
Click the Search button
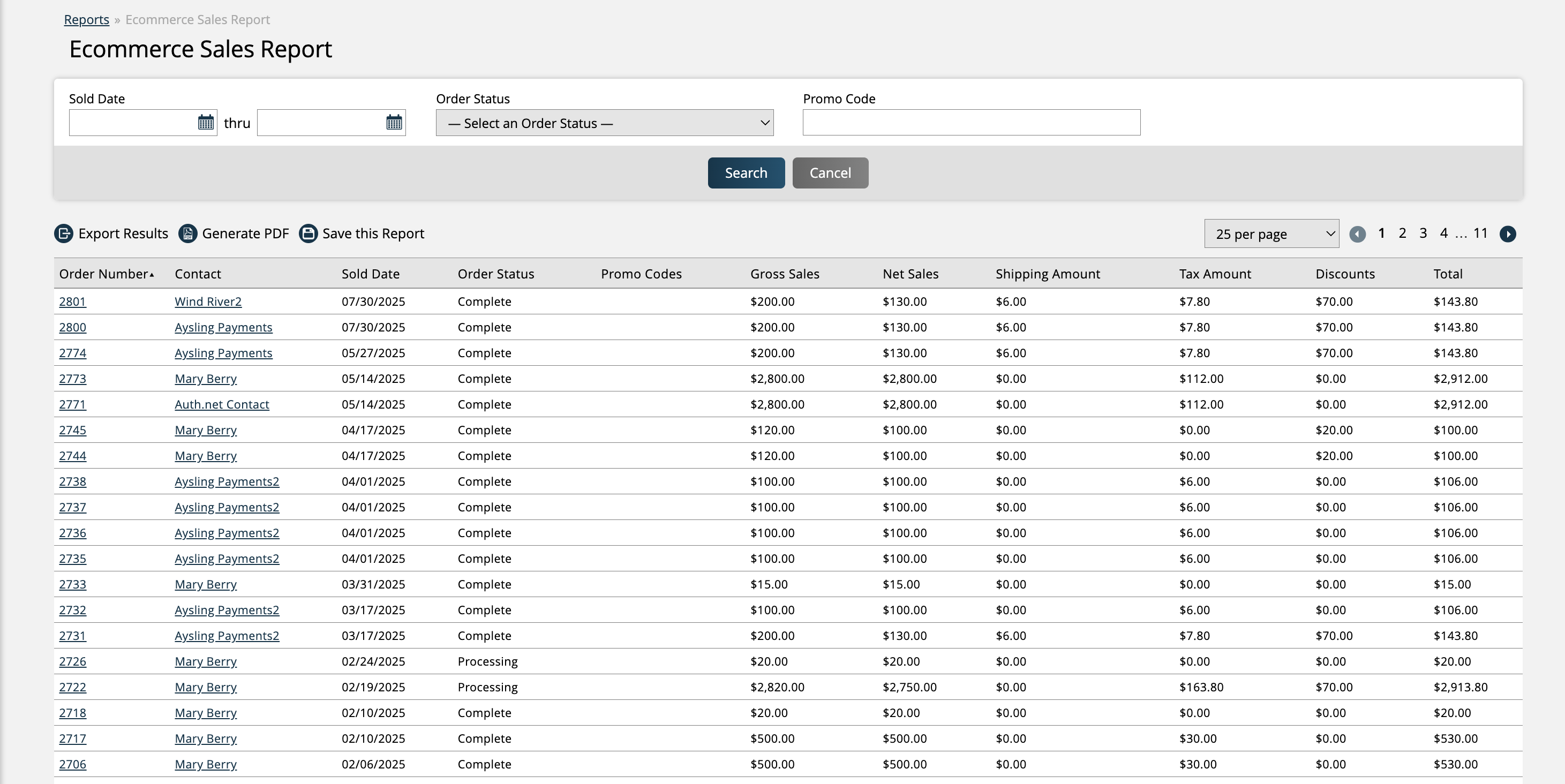[746, 172]
